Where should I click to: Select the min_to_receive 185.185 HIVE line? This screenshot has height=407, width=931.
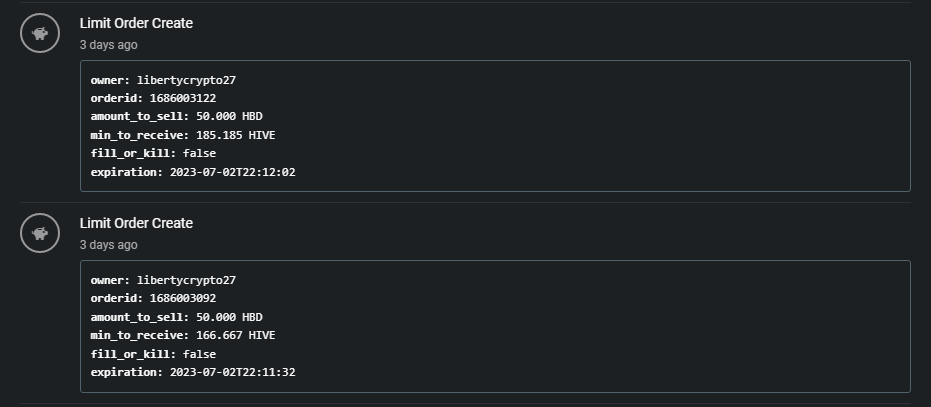click(x=183, y=135)
